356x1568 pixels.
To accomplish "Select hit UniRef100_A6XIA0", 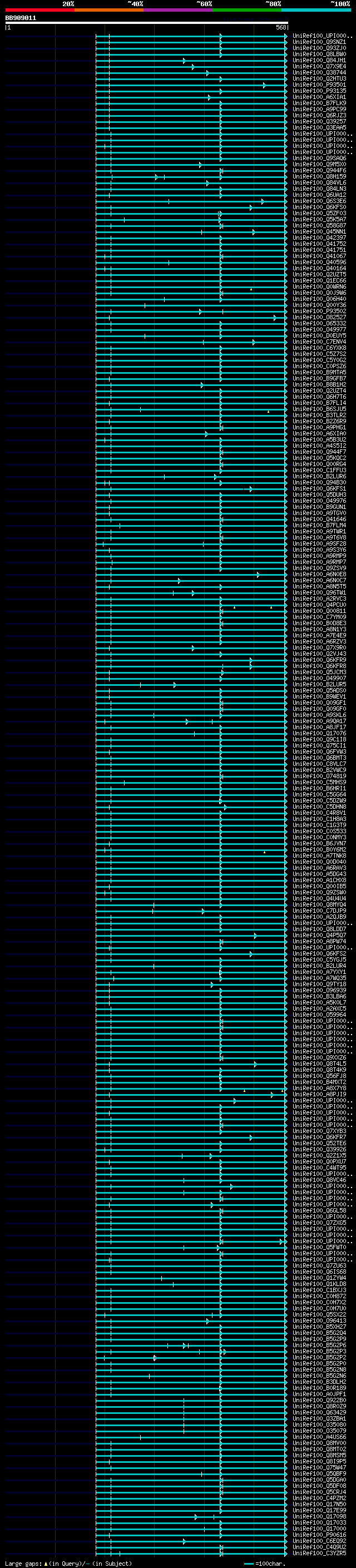I will 319,433.
